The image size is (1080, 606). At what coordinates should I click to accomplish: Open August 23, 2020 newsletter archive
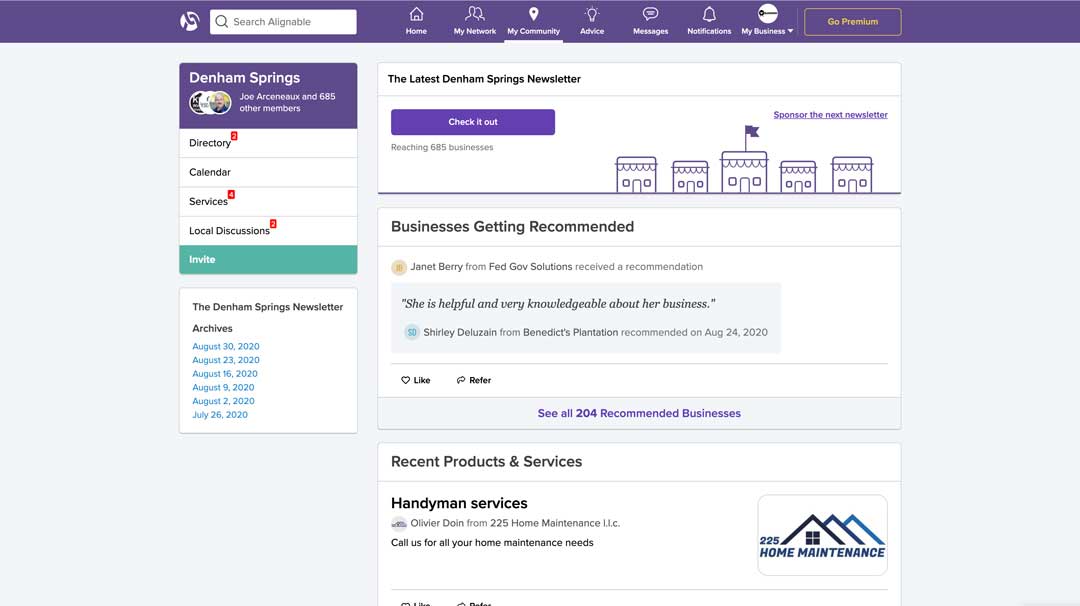226,360
